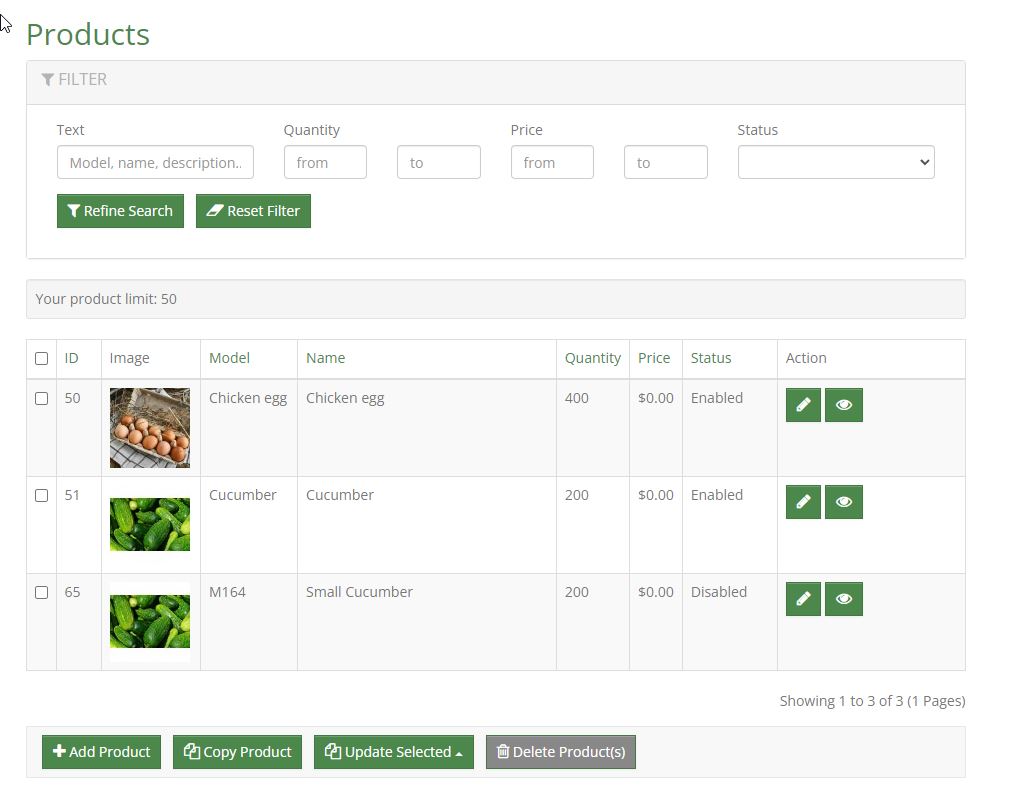This screenshot has height=804, width=1034.
Task: Edit Small Cucumber using pencil icon
Action: click(x=803, y=599)
